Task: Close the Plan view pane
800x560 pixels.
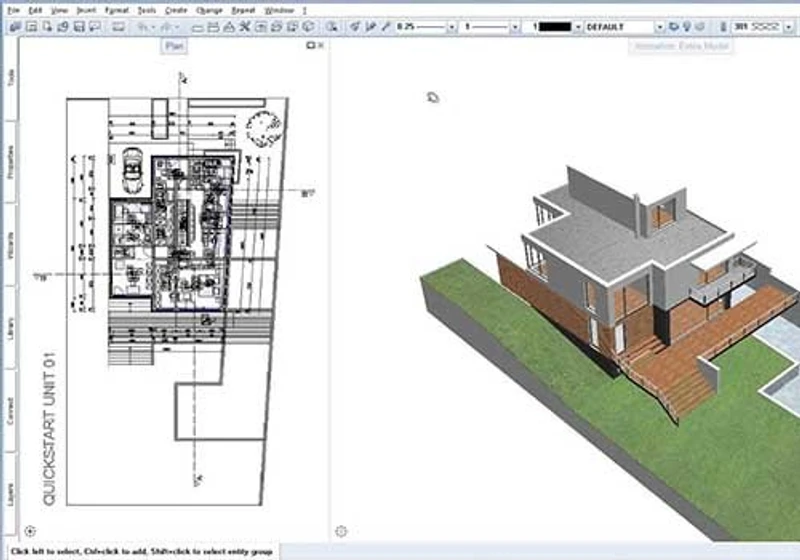Action: click(x=320, y=45)
